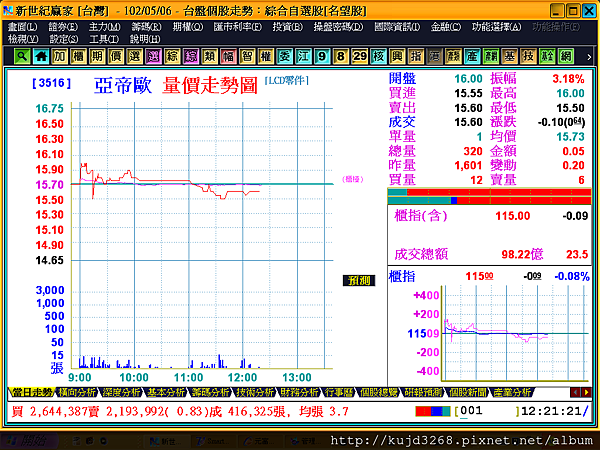
Task: Click the yellow 選 toolbar icon
Action: 134,57
